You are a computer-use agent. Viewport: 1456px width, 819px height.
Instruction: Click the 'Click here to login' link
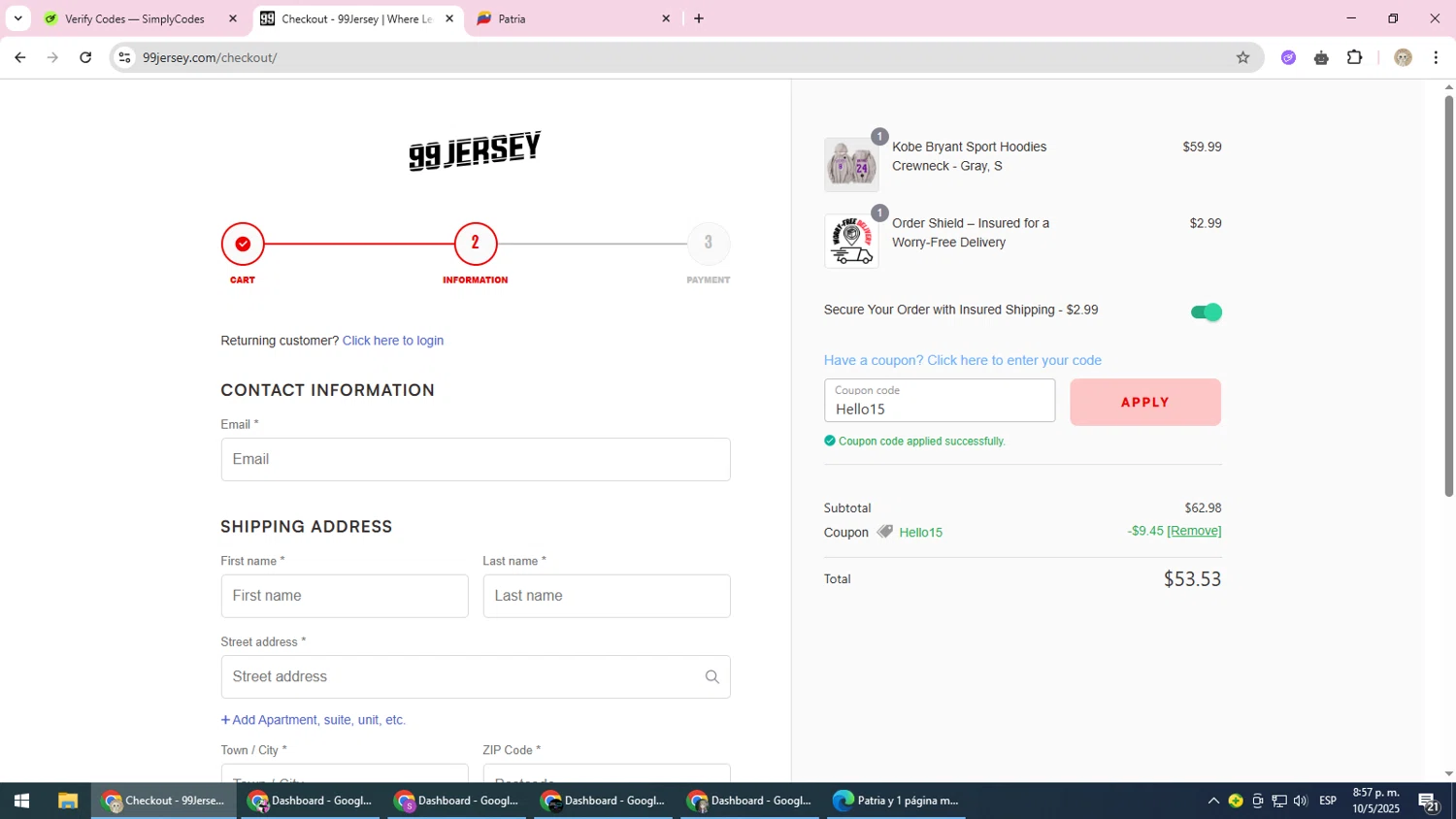click(x=393, y=341)
